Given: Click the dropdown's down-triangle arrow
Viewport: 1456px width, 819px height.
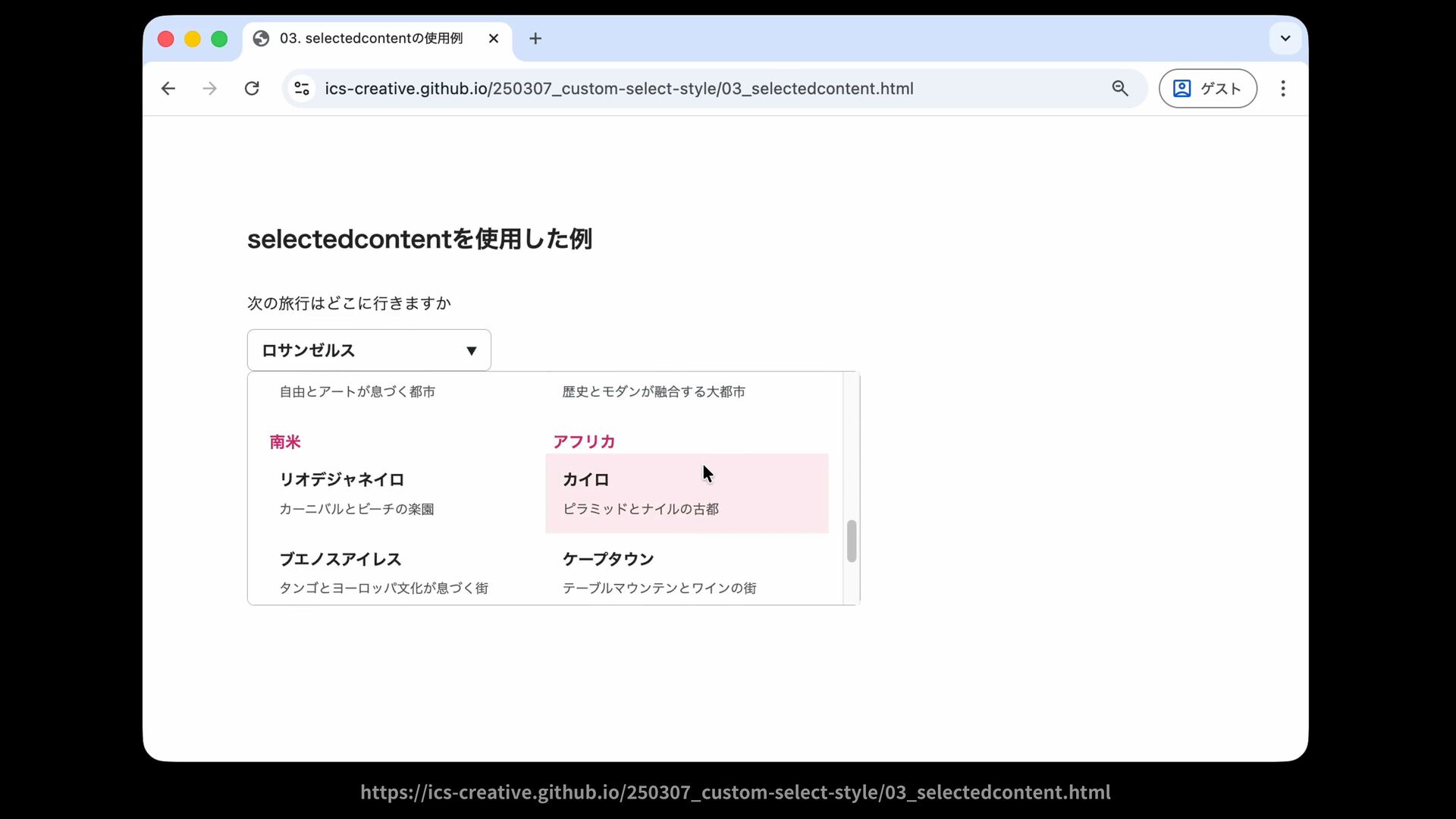Looking at the screenshot, I should tap(471, 351).
